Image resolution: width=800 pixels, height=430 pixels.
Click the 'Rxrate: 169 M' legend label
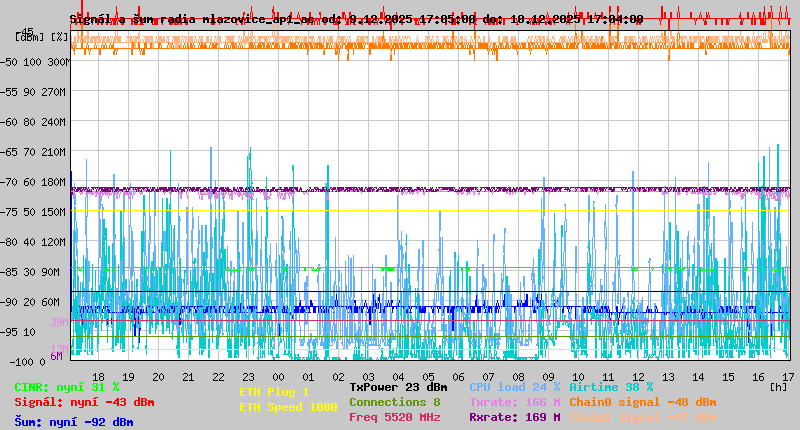pos(515,417)
